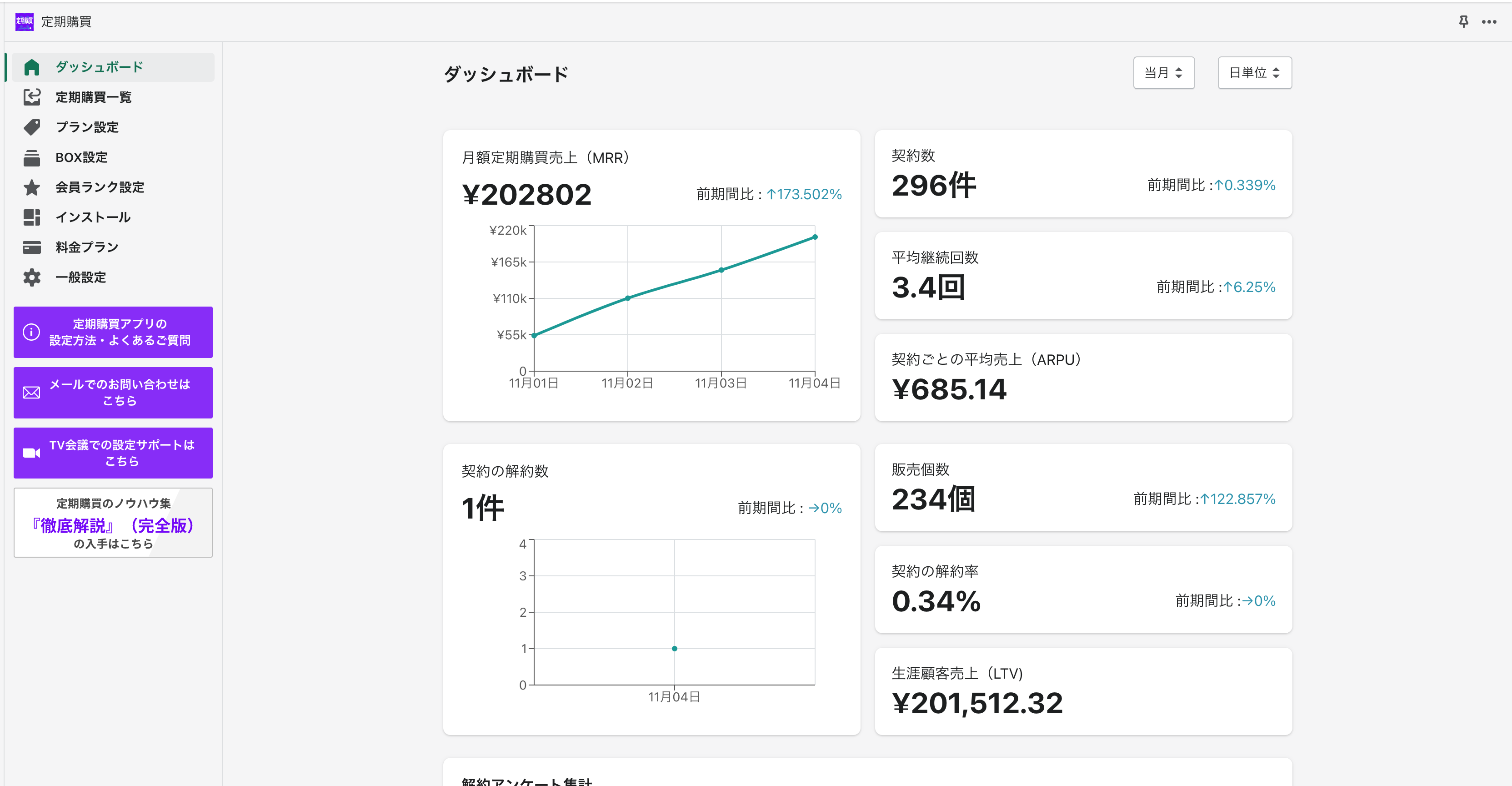Click the BOX設定 box icon

point(32,157)
